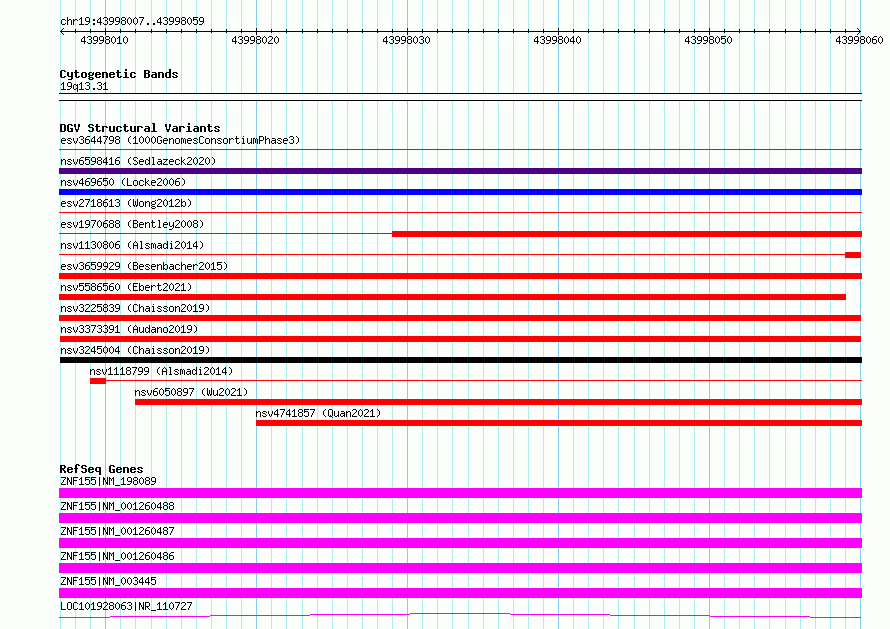The width and height of the screenshot is (890, 629).
Task: Click the magenta NM_198089 gene bar
Action: click(x=460, y=493)
